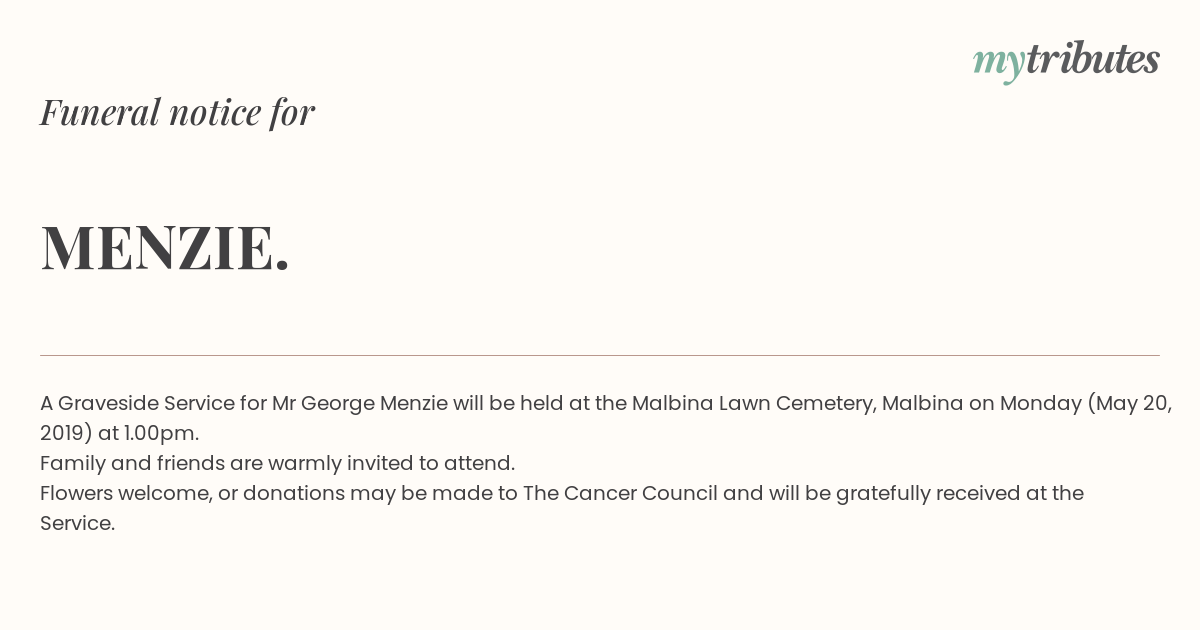Viewport: 1200px width, 630px height.
Task: Click "The Cancer Council" text
Action: click(x=620, y=493)
